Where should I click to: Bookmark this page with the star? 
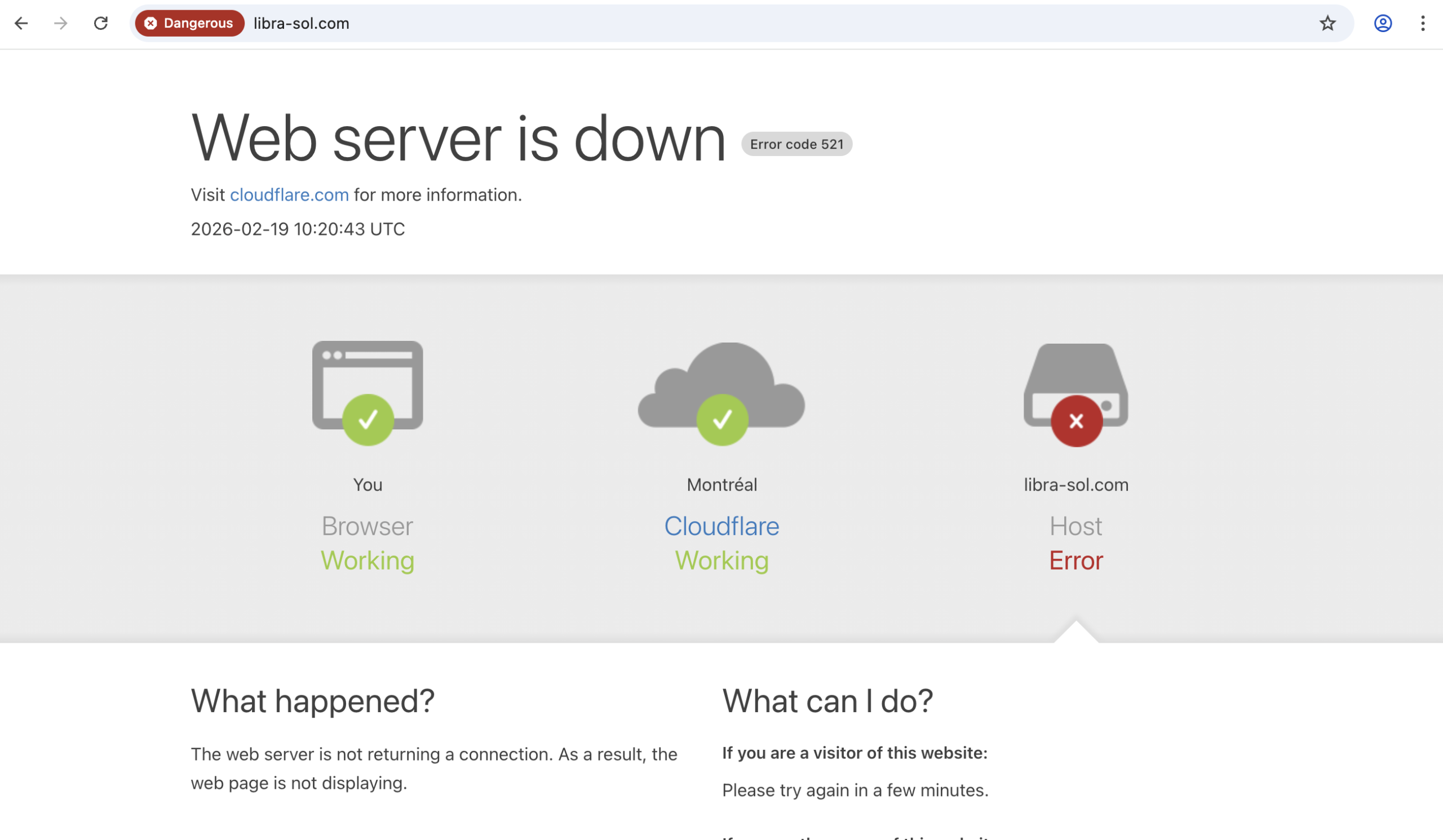click(1327, 24)
